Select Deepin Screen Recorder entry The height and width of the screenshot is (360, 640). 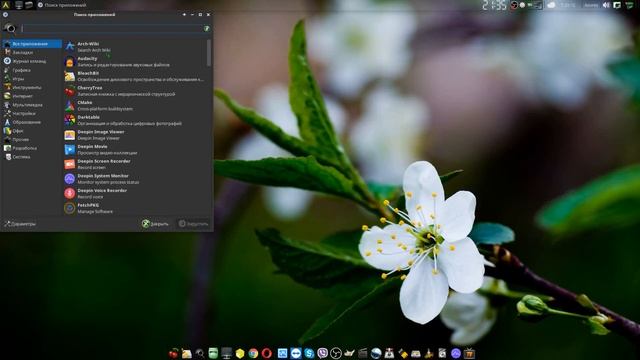tap(135, 164)
